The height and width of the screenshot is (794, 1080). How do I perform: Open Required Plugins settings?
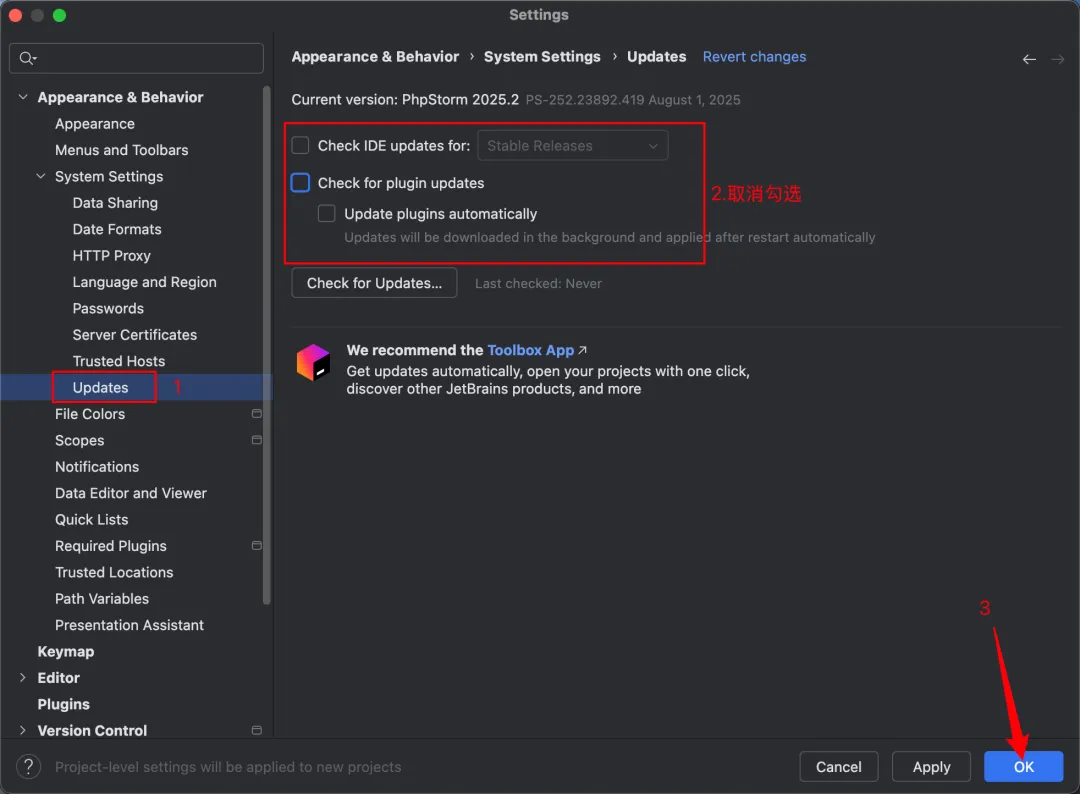click(x=111, y=546)
